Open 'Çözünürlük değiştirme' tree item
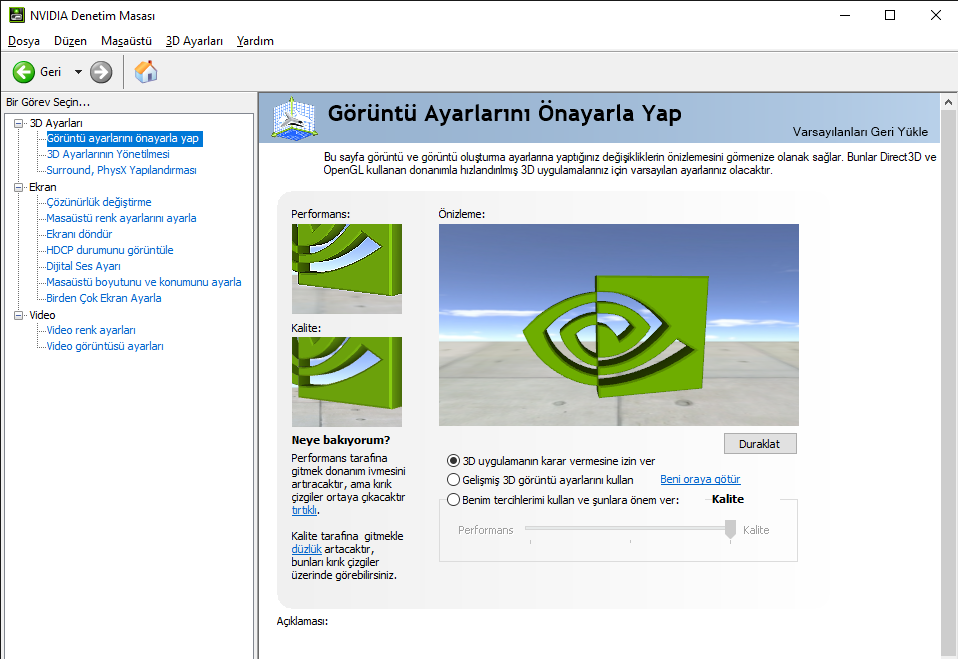Screen dimensions: 958x659 tap(99, 202)
